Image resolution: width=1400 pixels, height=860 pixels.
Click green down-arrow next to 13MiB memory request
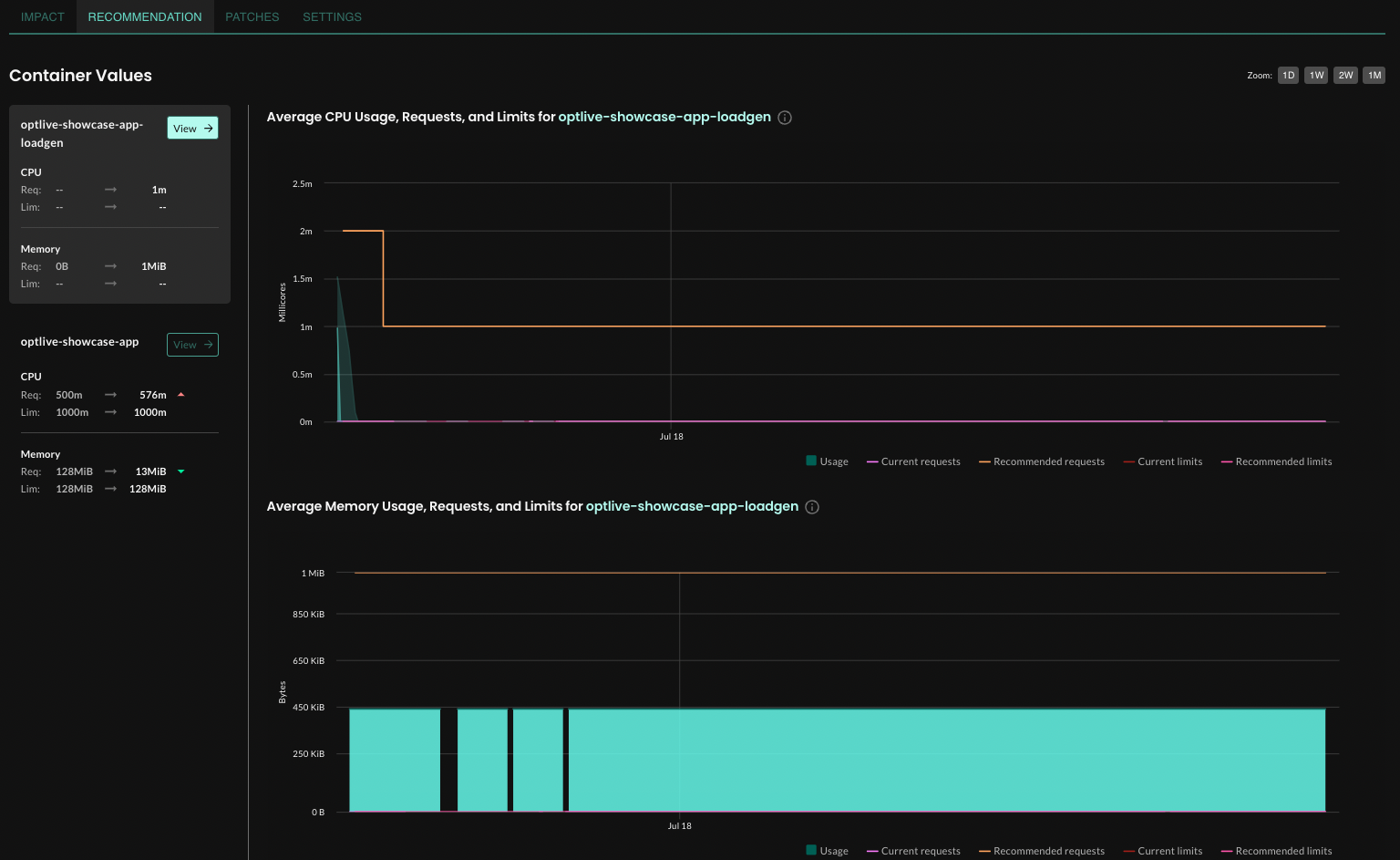181,471
